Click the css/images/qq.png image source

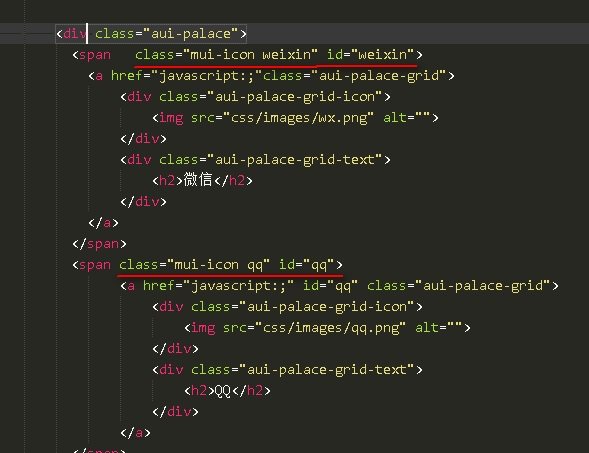tap(330, 328)
